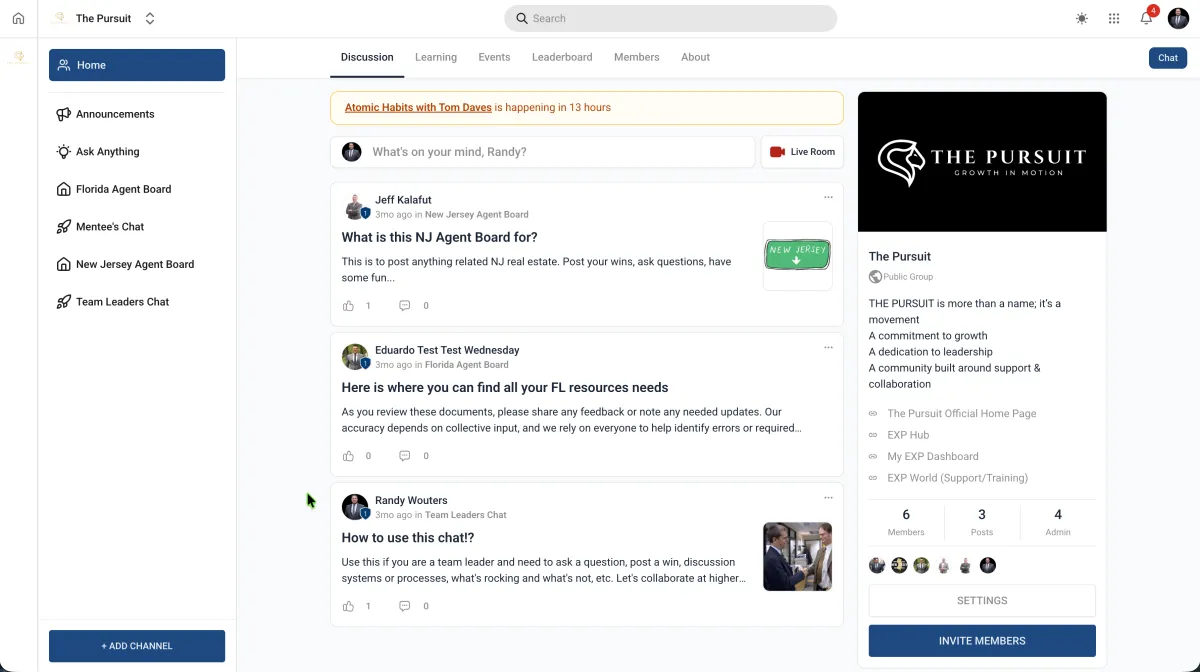Open post title What is this NJ Agent Board for?
1200x672 pixels.
click(x=439, y=237)
